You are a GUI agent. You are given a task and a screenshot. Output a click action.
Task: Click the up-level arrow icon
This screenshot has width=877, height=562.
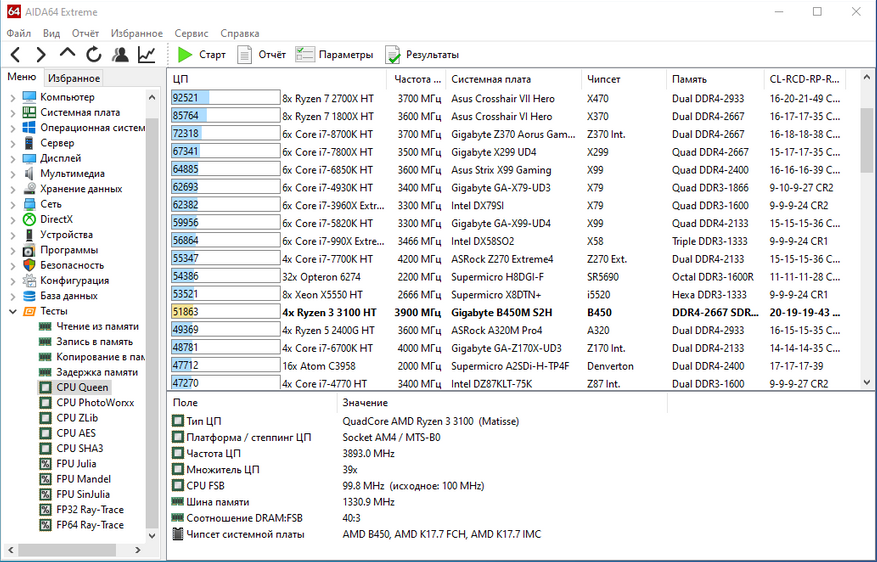67,53
